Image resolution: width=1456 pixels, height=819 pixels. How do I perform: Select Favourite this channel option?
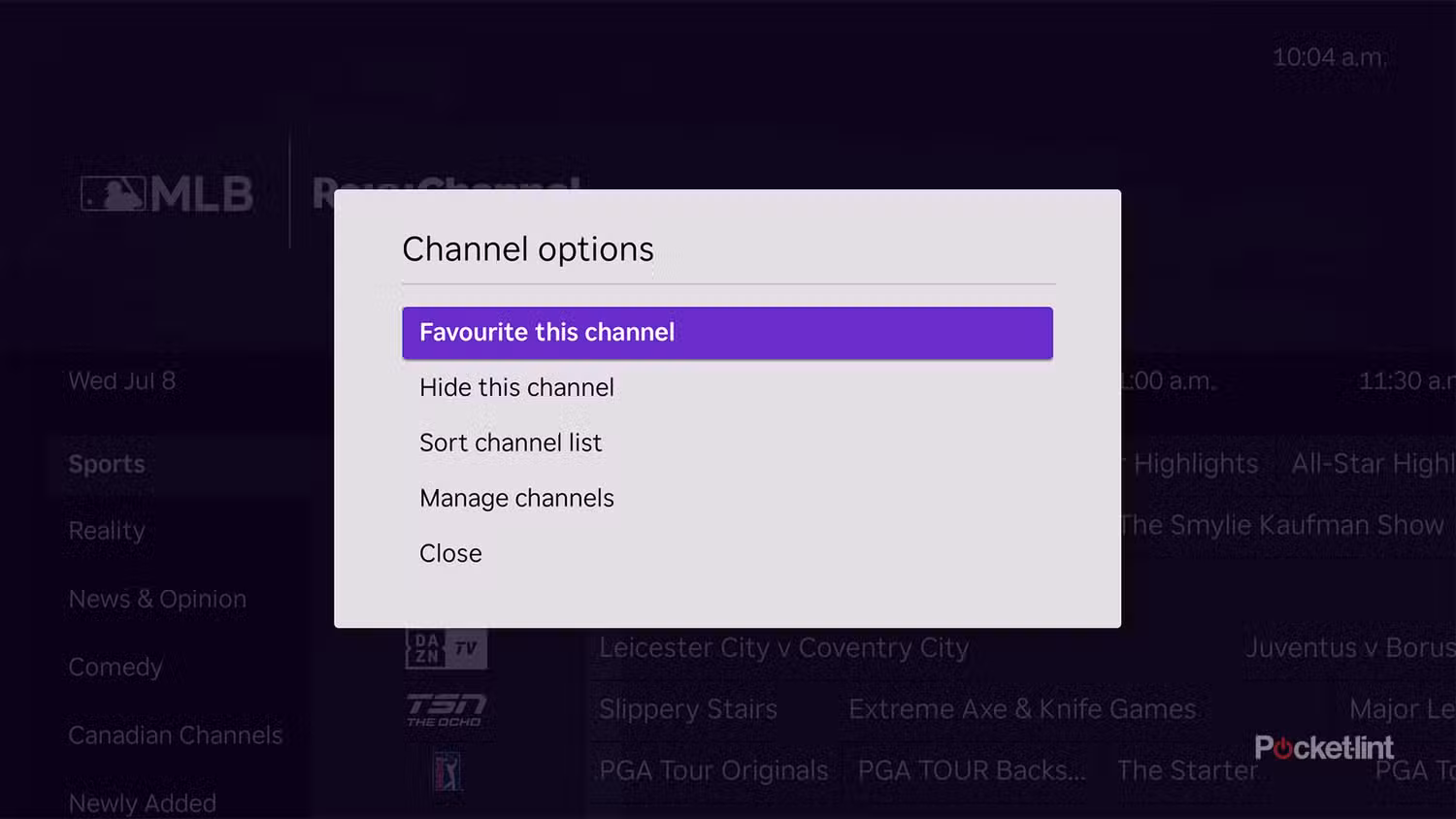tap(727, 333)
